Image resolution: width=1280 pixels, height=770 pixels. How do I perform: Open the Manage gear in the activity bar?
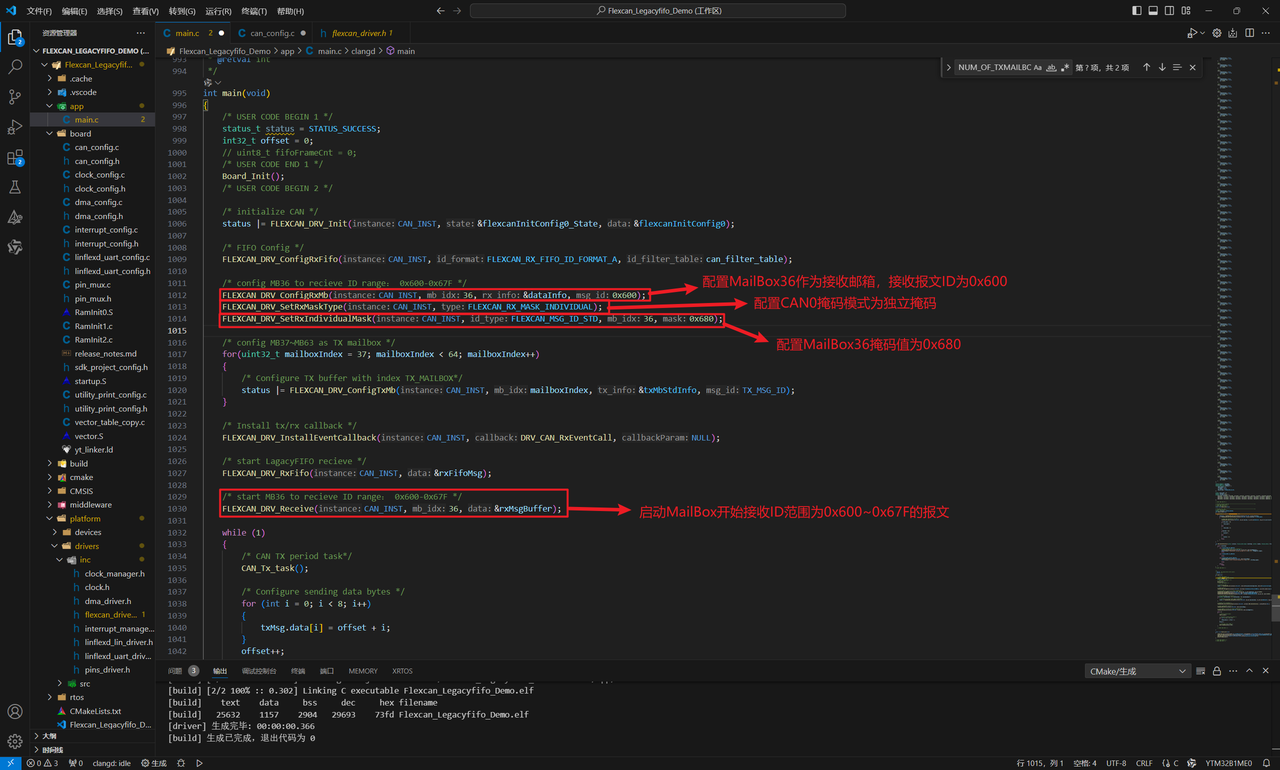pyautogui.click(x=15, y=741)
